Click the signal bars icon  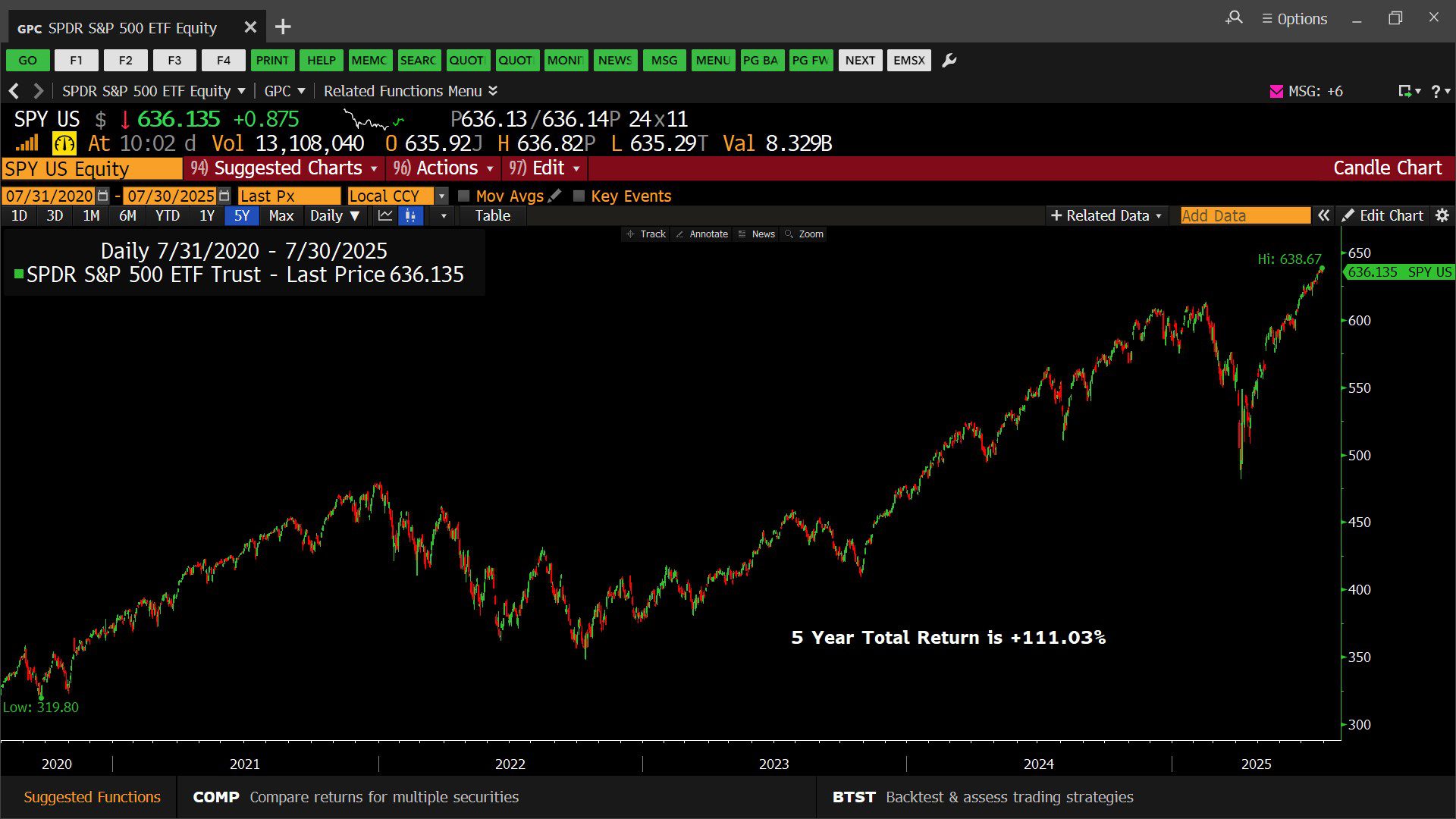click(x=27, y=143)
